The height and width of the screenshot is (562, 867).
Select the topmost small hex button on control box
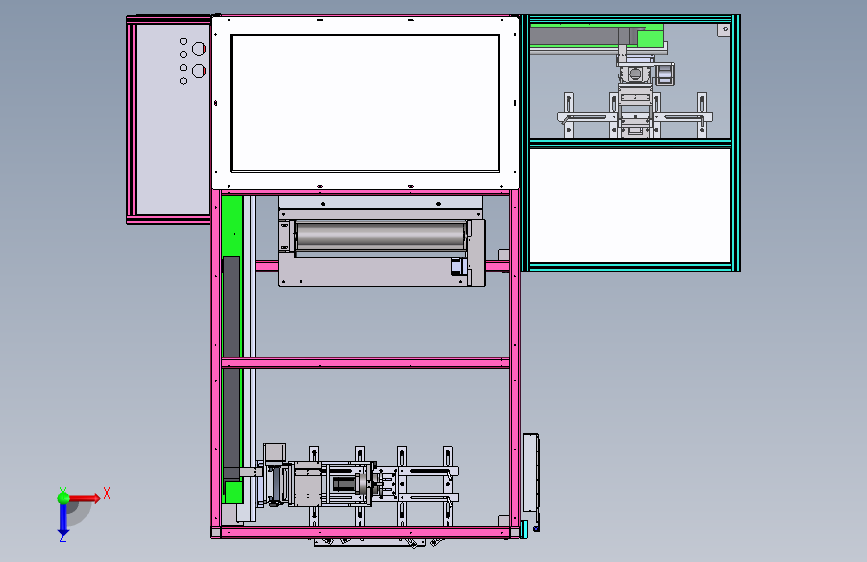click(184, 41)
